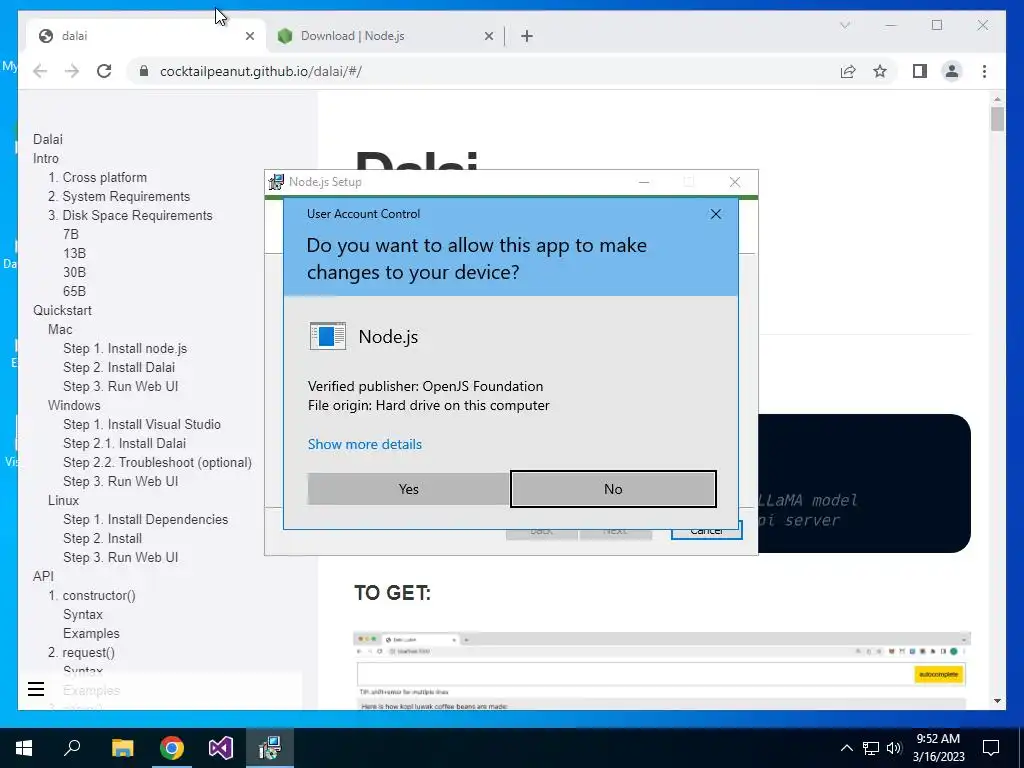Close the Download | Node.js tab
The image size is (1024, 768).
(488, 37)
